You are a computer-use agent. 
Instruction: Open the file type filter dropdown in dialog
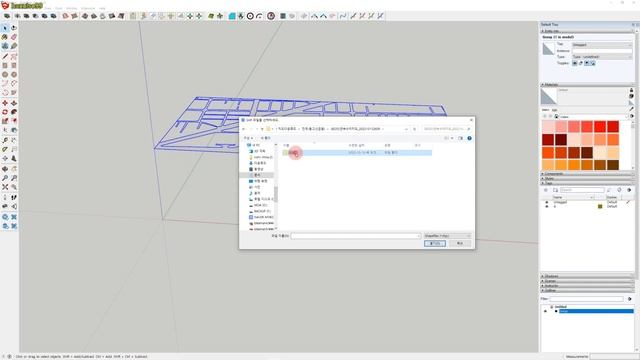pos(447,236)
